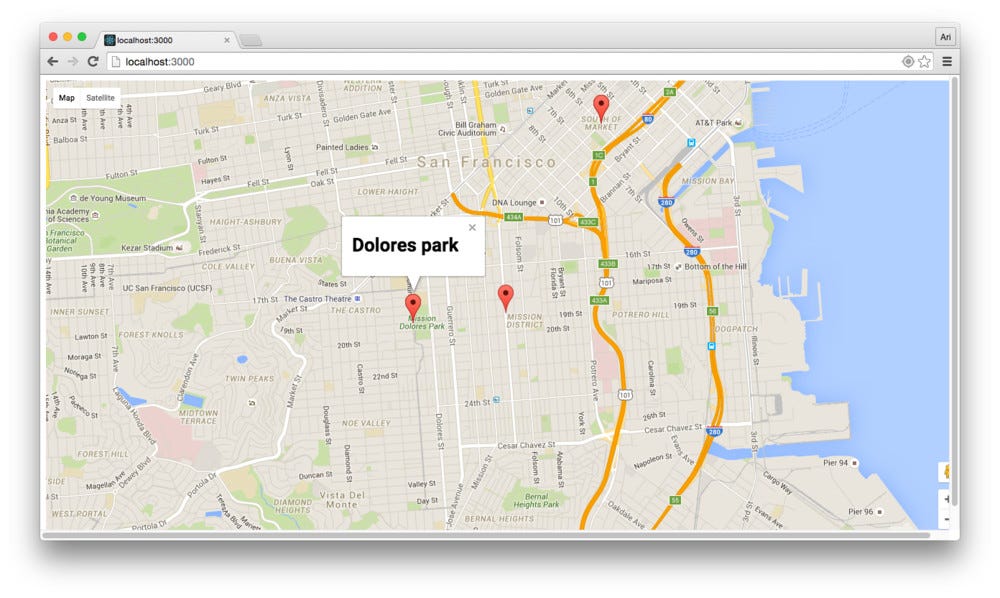This screenshot has width=1000, height=598.
Task: Reload the page with refresh icon
Action: tap(93, 61)
